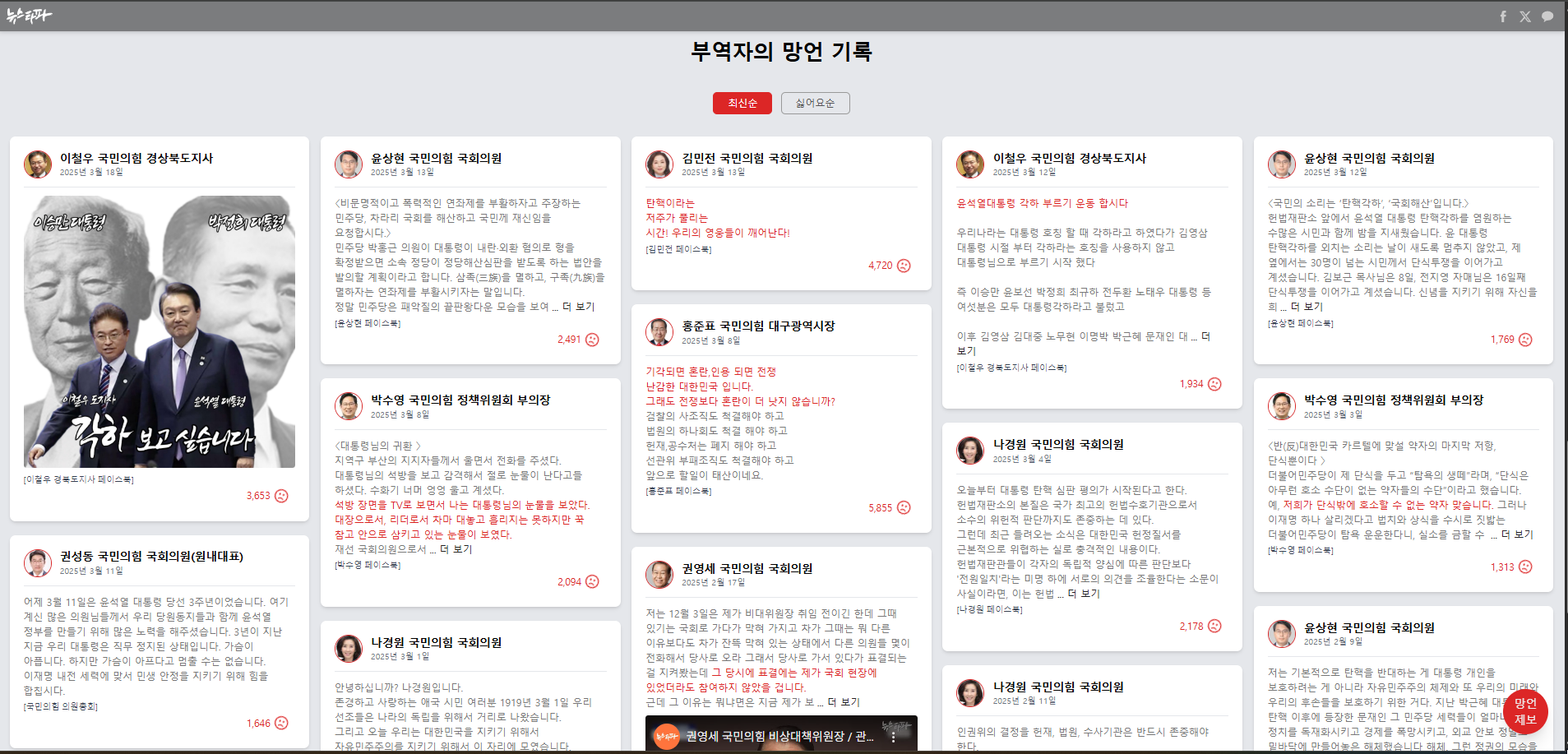
Task: Switch to the 최신순 sort tab
Action: (742, 103)
